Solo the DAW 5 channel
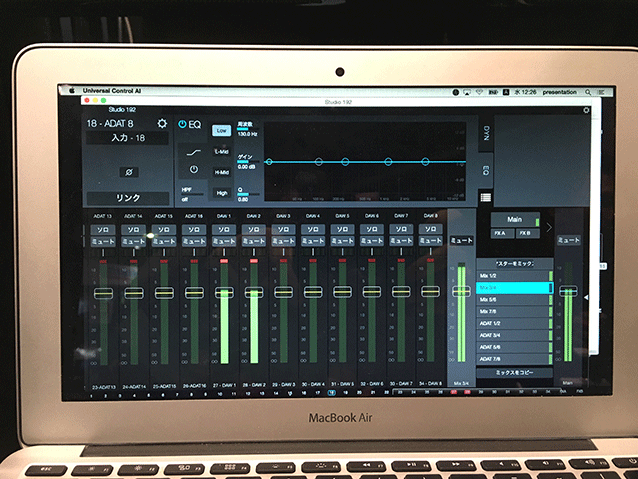638x479 pixels. (x=342, y=229)
